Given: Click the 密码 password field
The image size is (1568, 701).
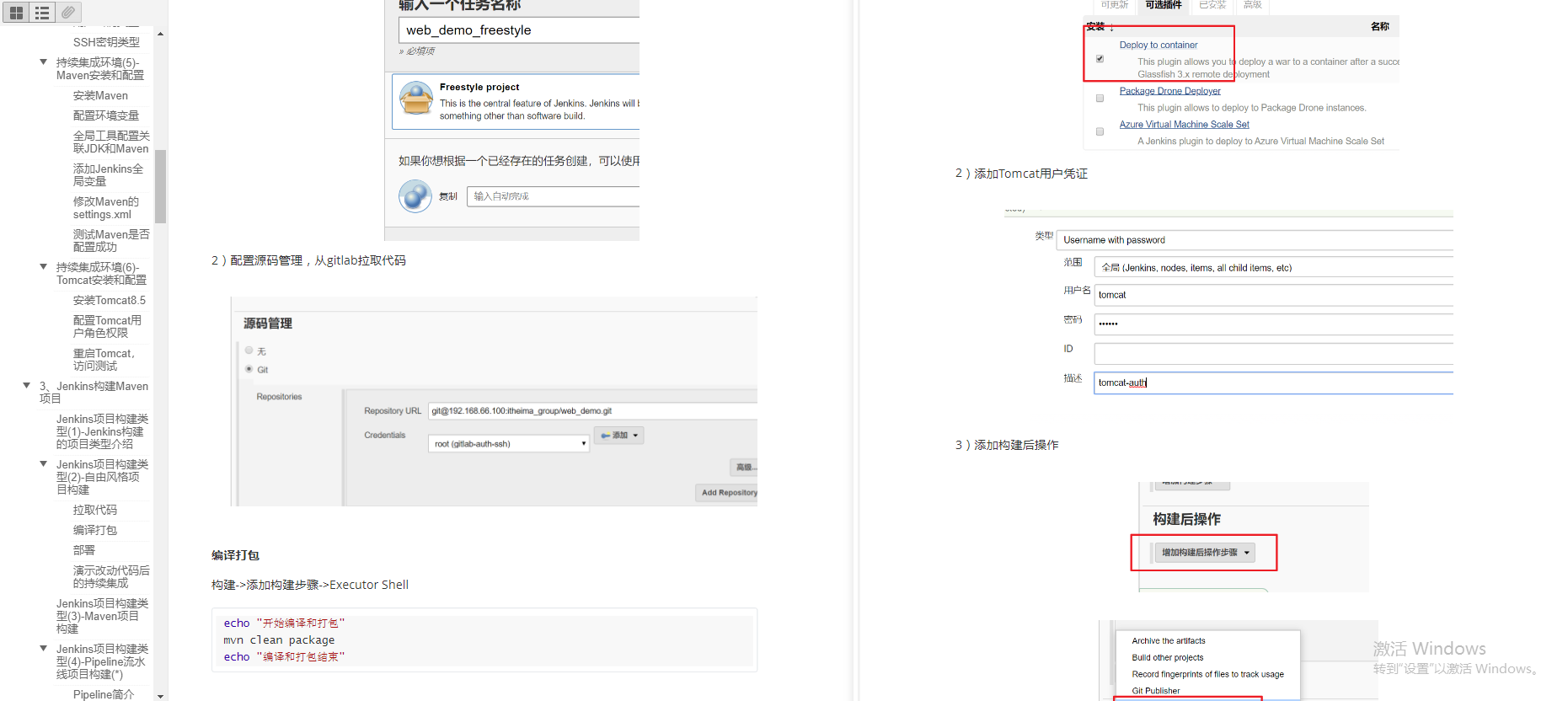Looking at the screenshot, I should 1274,324.
